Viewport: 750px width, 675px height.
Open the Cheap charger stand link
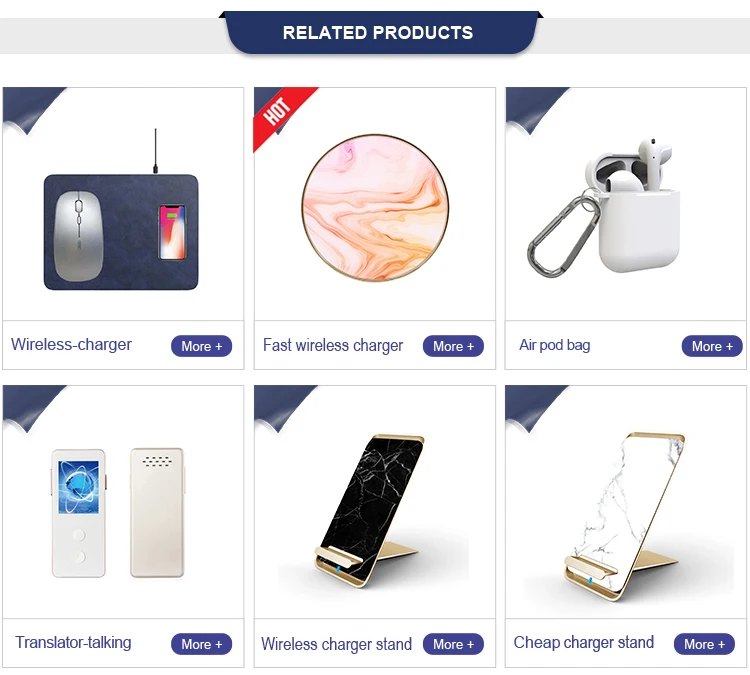click(584, 642)
